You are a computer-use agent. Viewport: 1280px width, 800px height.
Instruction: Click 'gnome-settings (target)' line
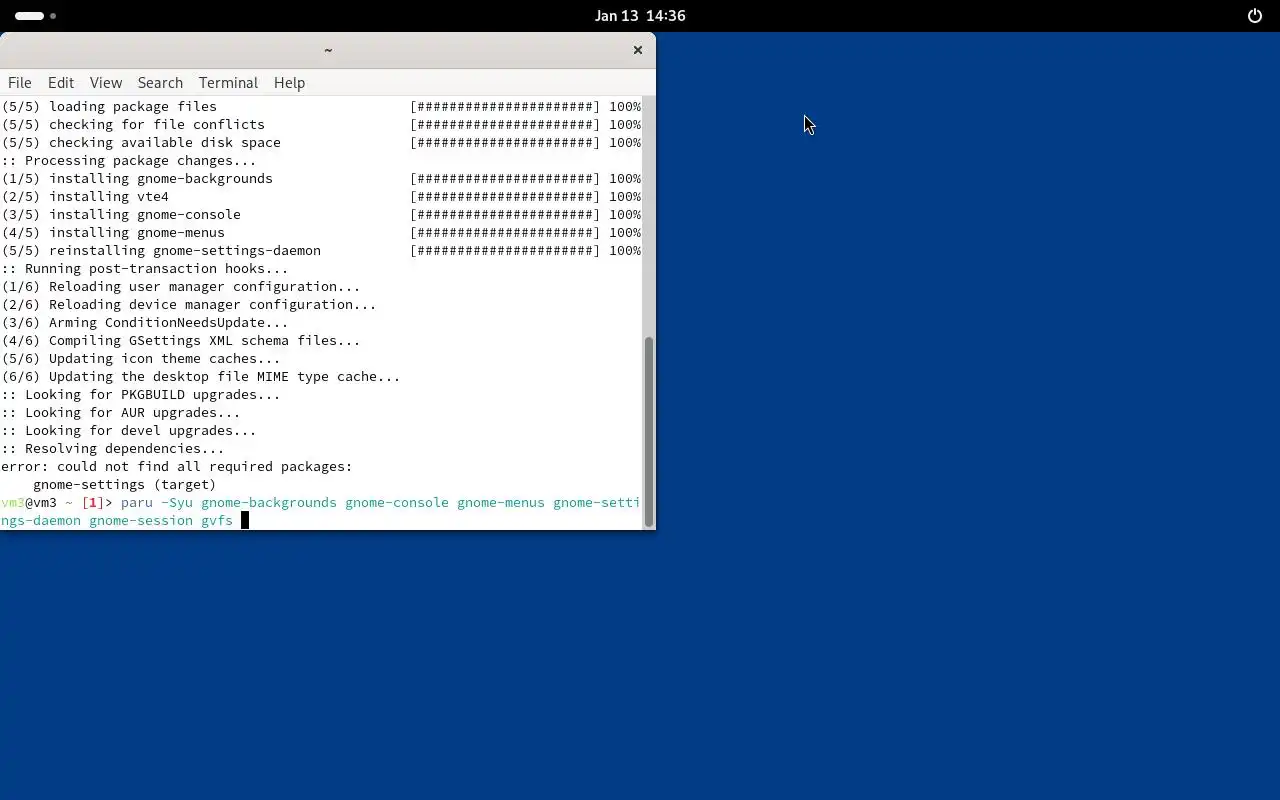[125, 485]
